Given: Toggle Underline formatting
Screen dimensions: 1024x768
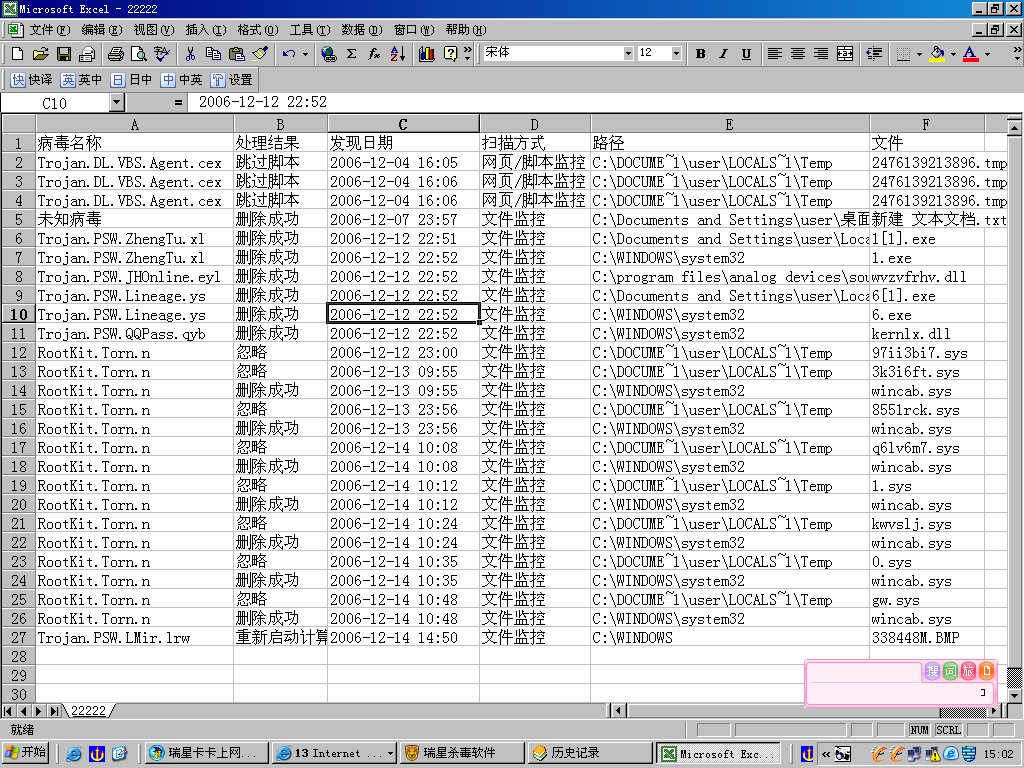Looking at the screenshot, I should point(746,54).
